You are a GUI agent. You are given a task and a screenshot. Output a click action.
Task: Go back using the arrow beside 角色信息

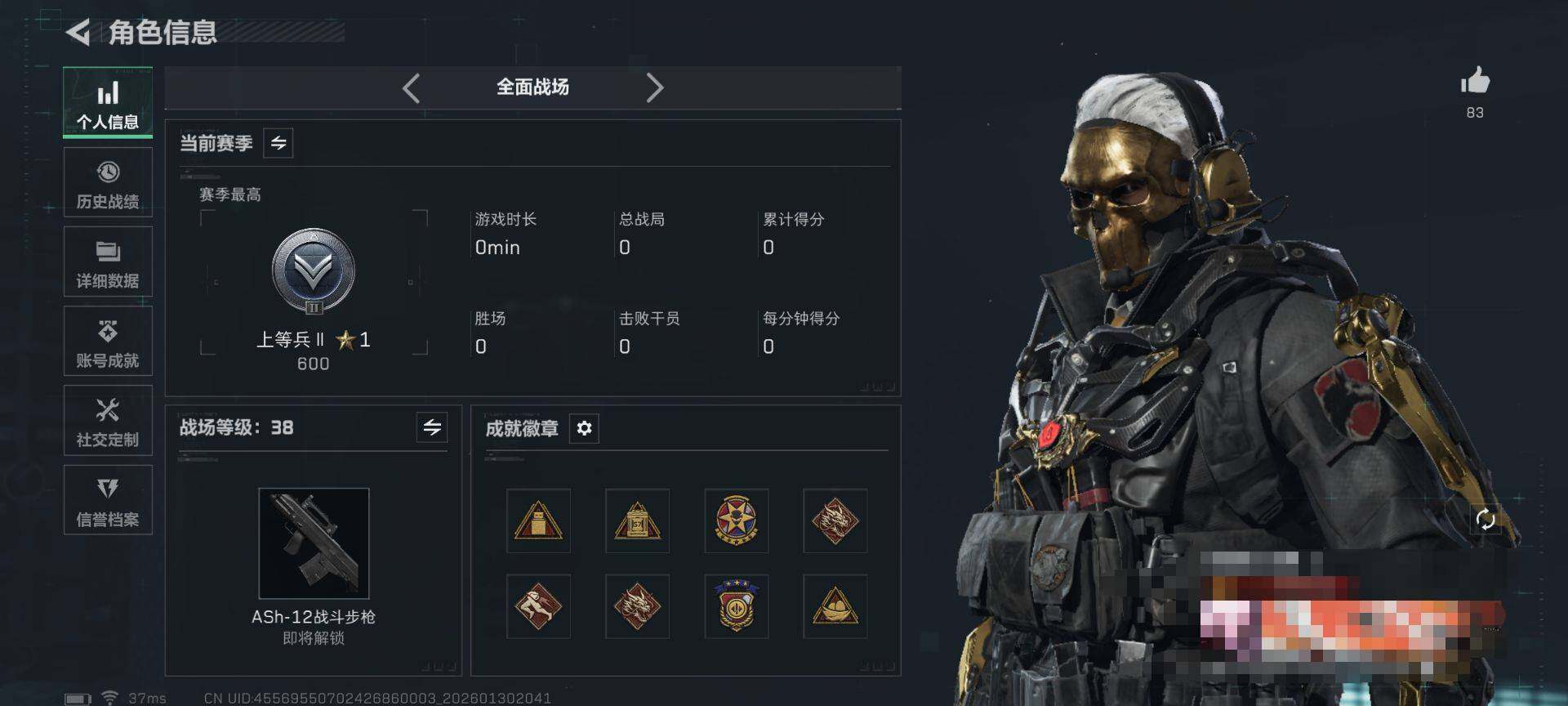click(x=78, y=33)
